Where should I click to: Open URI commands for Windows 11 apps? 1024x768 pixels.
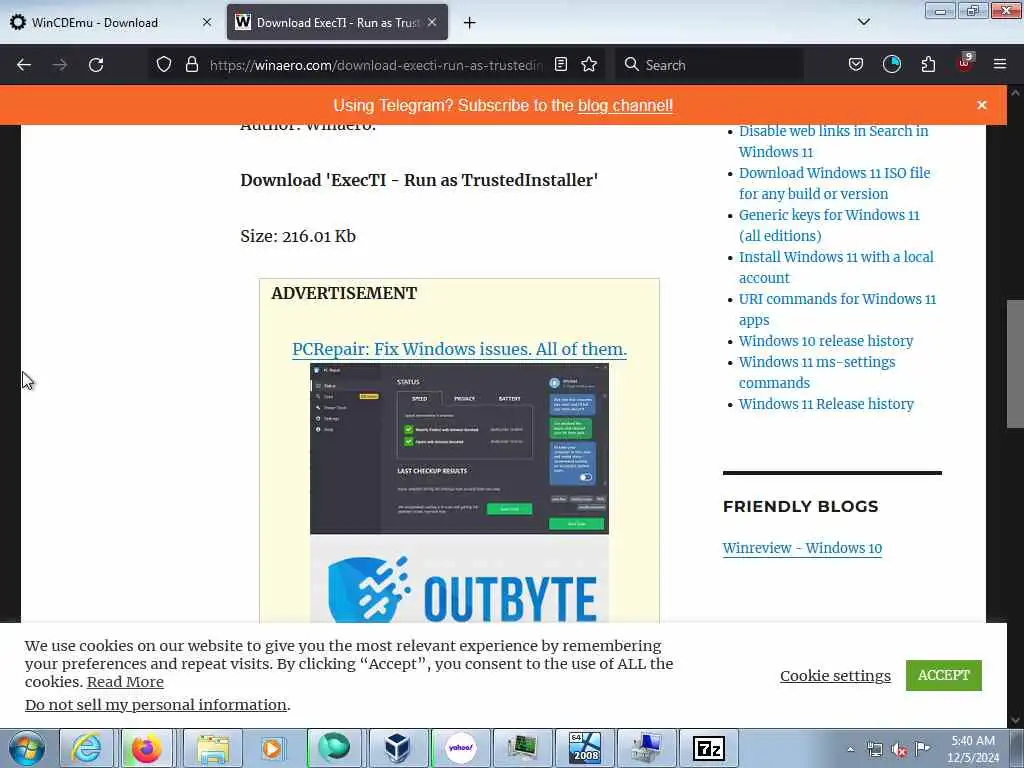pyautogui.click(x=837, y=310)
